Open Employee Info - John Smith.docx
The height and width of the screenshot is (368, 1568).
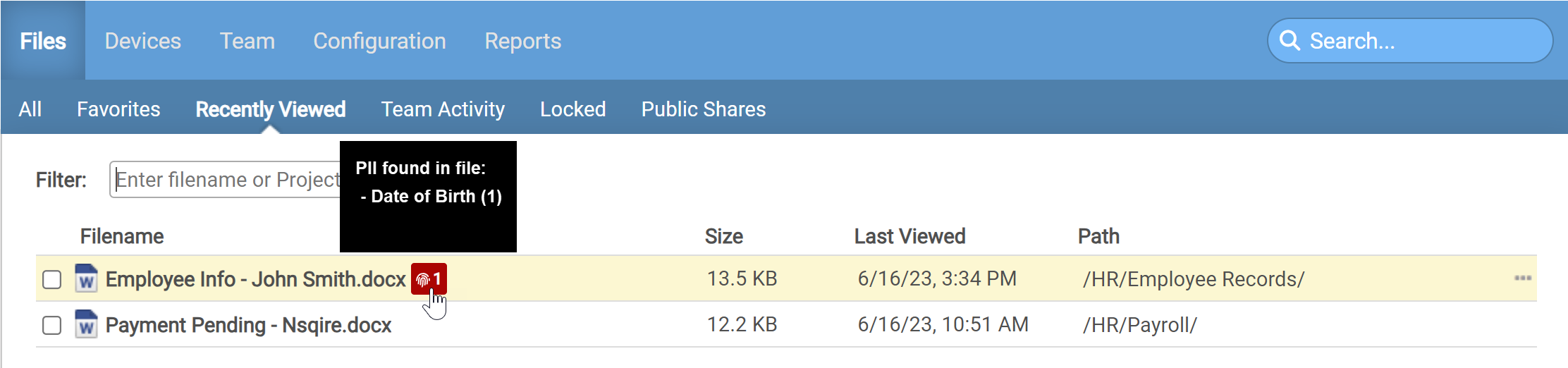coord(255,279)
